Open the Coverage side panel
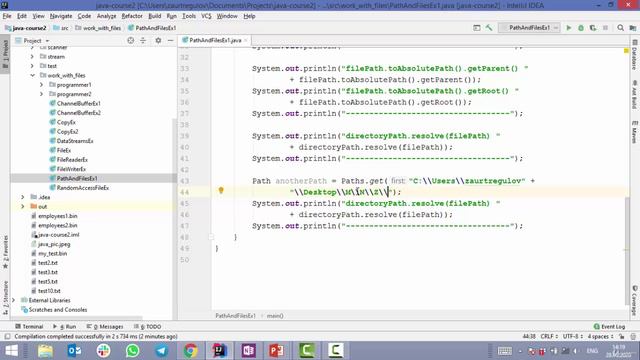This screenshot has height=360, width=640. (x=635, y=300)
